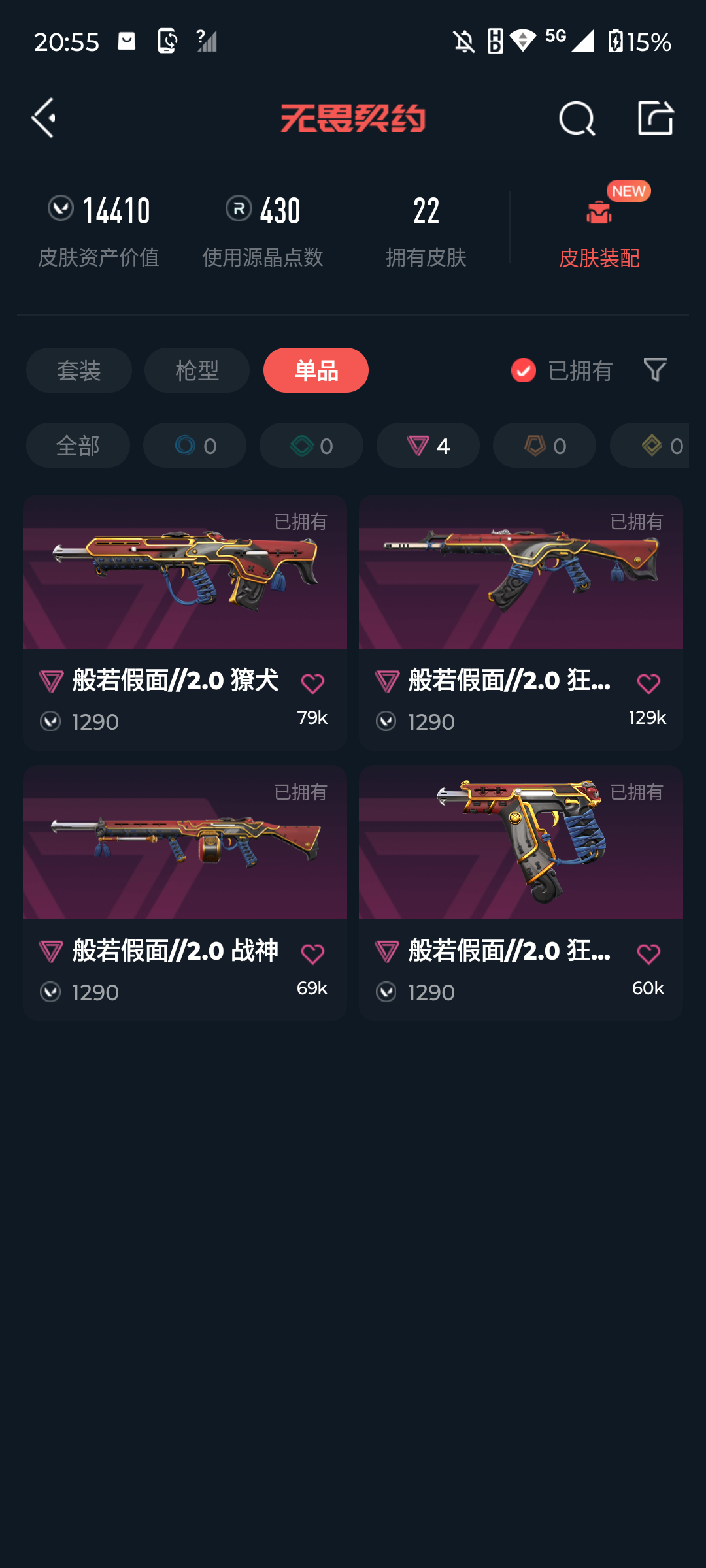Open the filter funnel icon
Image resolution: width=706 pixels, height=1568 pixels.
click(655, 370)
